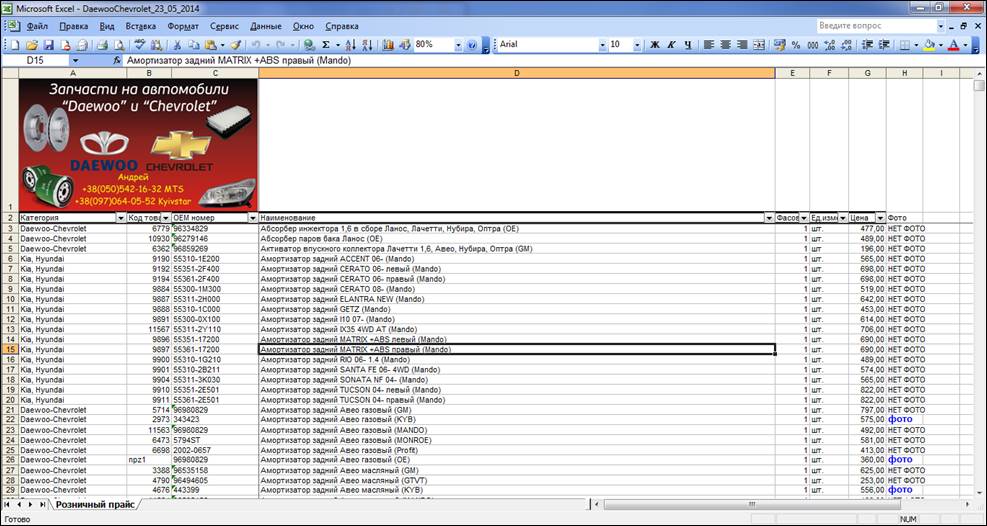Click the D15 Name Box field
The image size is (987, 526).
coord(36,61)
